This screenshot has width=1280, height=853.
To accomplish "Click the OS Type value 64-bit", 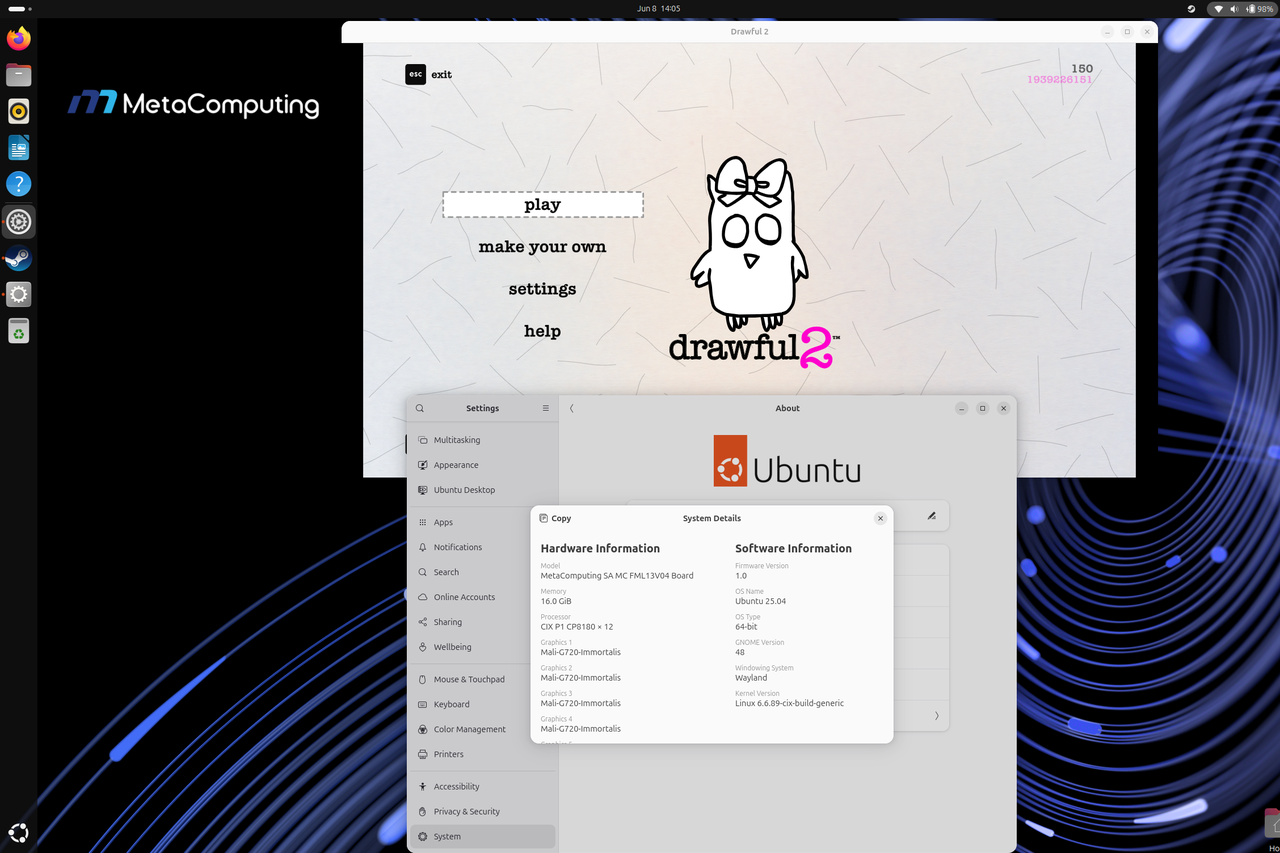I will pos(746,627).
